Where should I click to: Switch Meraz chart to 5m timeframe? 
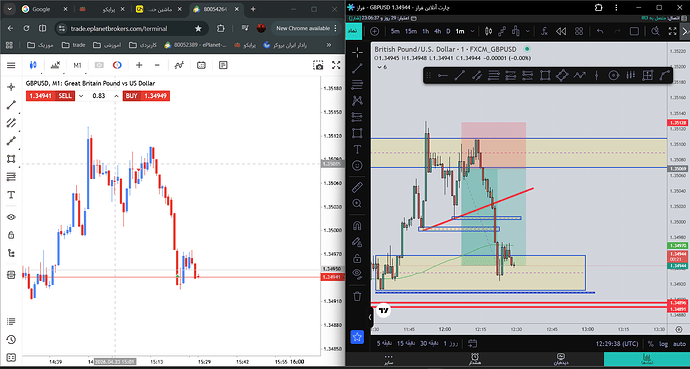click(395, 31)
